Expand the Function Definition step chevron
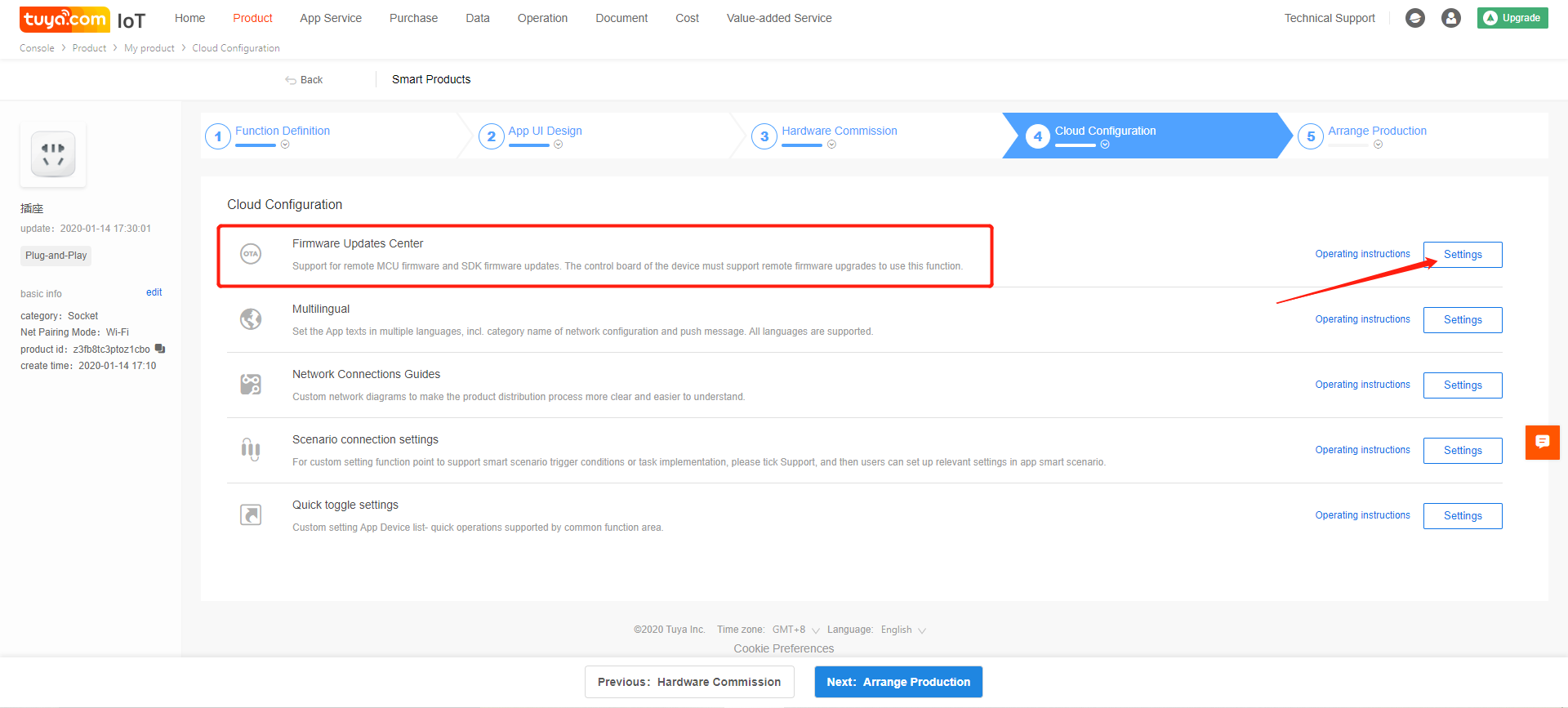 (285, 145)
